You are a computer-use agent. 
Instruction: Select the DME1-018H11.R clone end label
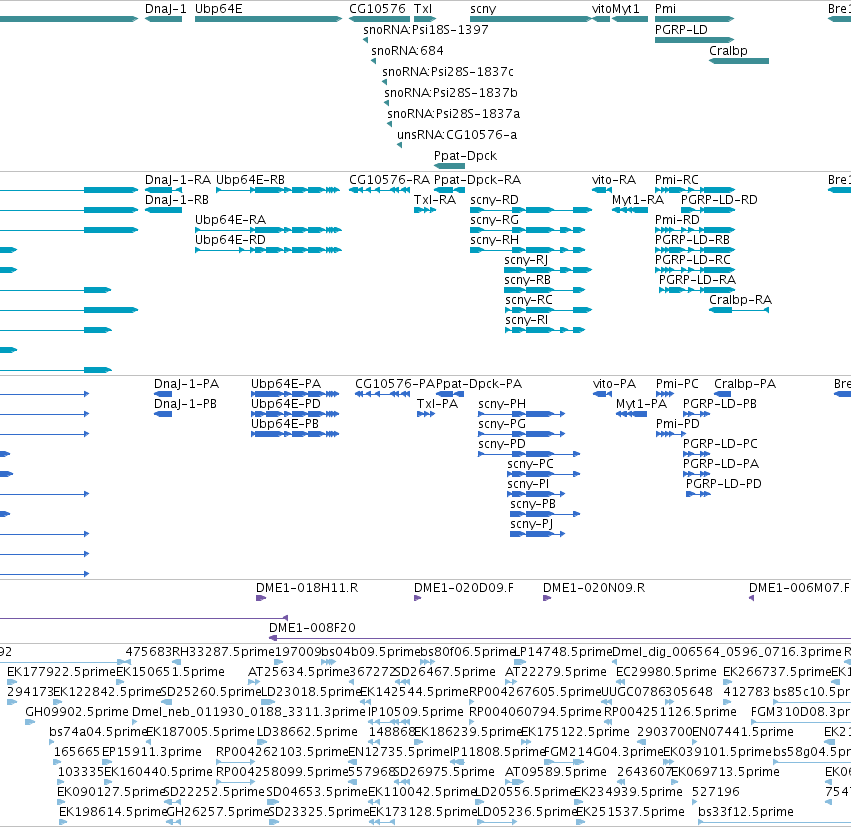click(307, 588)
